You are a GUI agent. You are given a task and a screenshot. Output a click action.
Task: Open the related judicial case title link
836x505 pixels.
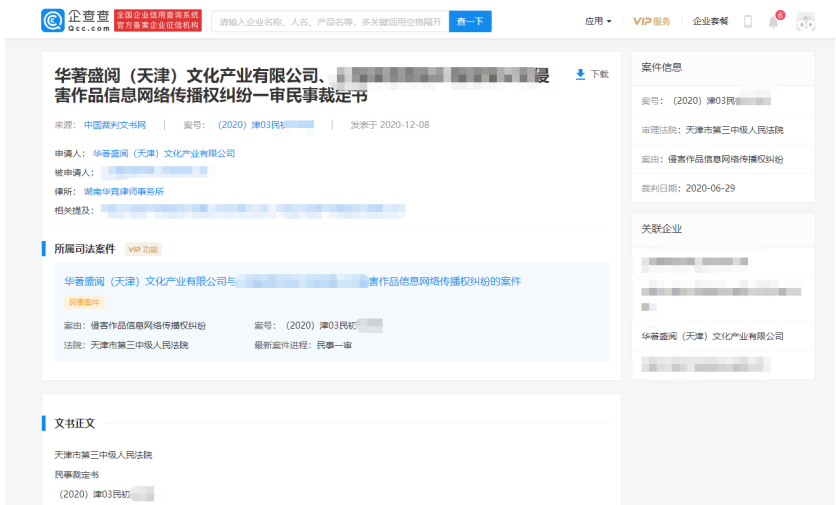(292, 281)
